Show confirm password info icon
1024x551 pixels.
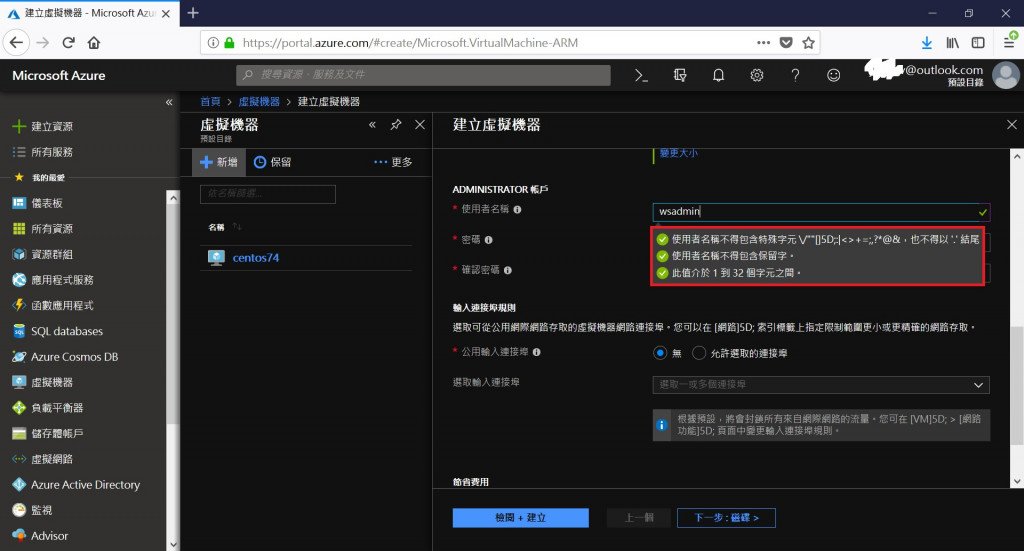click(x=507, y=270)
